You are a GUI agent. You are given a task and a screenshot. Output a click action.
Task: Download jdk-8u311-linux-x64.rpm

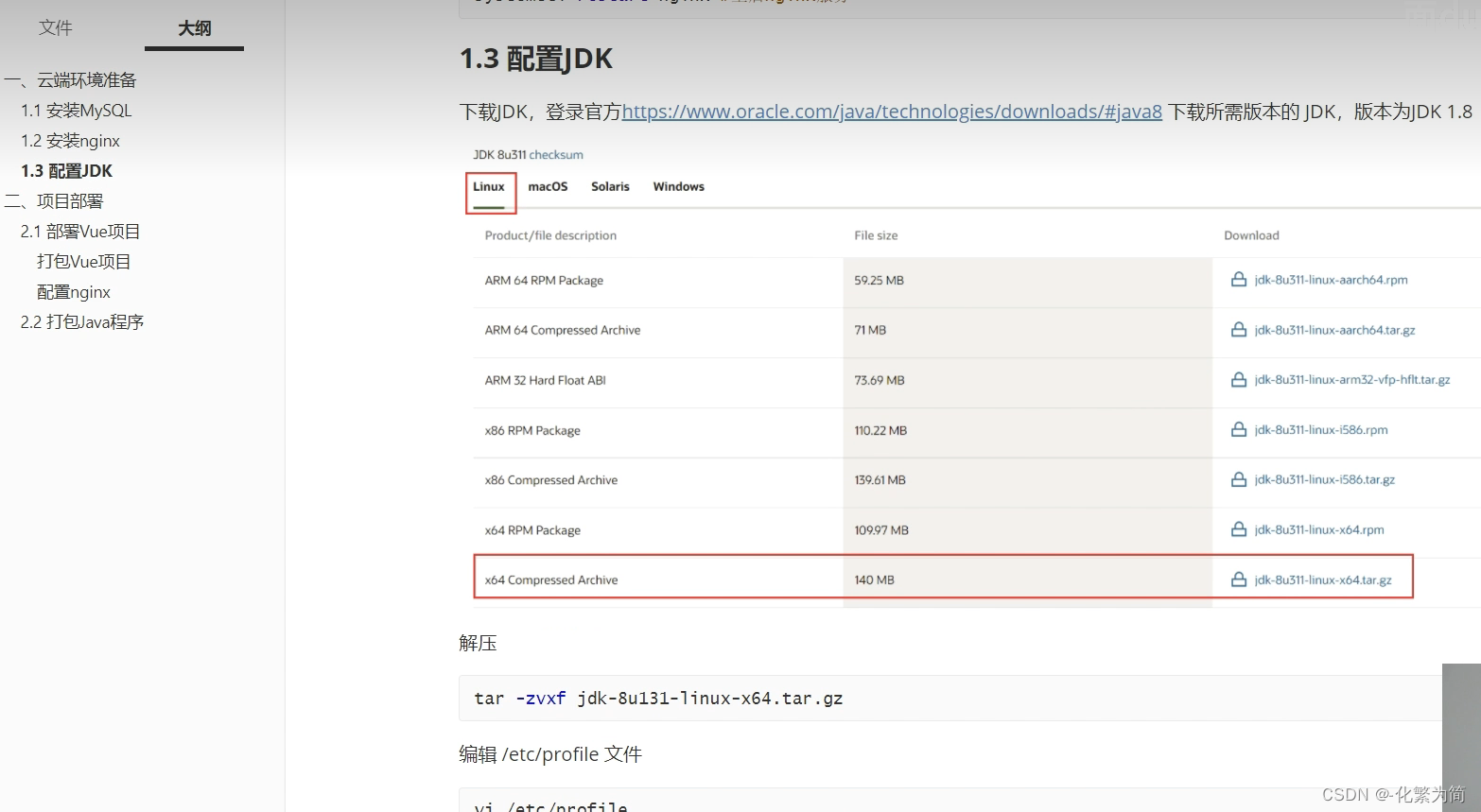coord(1319,530)
